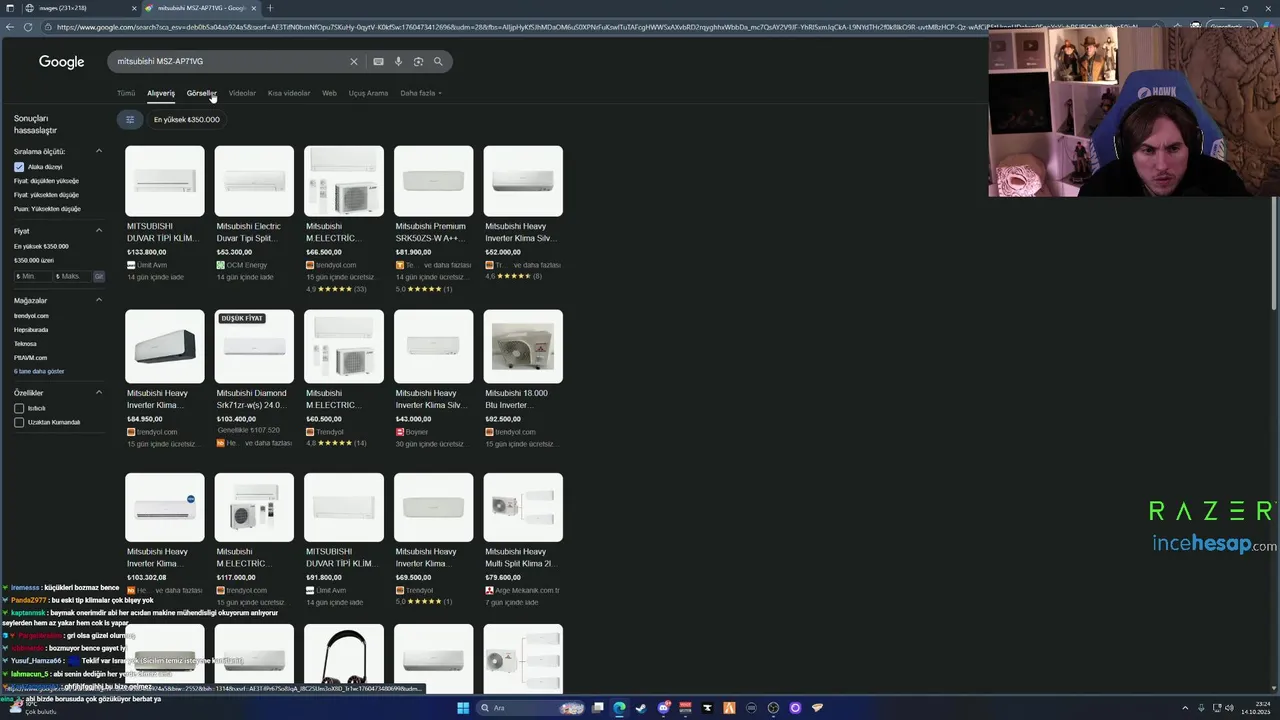Image resolution: width=1280 pixels, height=720 pixels.
Task: Open 'Mitsubishi Diamond Srk71zr-w(s)' low-price product
Action: coord(254,378)
